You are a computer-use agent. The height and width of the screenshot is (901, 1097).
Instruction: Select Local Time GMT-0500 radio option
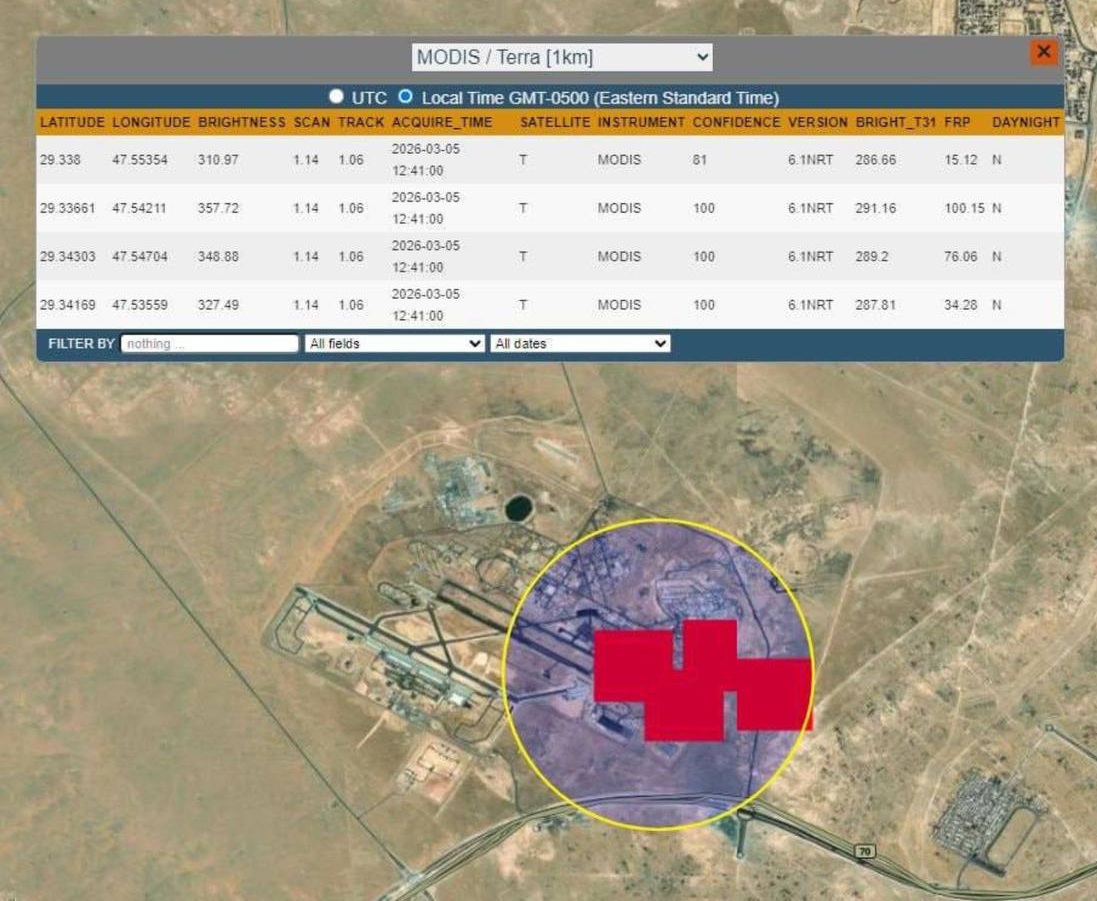click(x=405, y=97)
